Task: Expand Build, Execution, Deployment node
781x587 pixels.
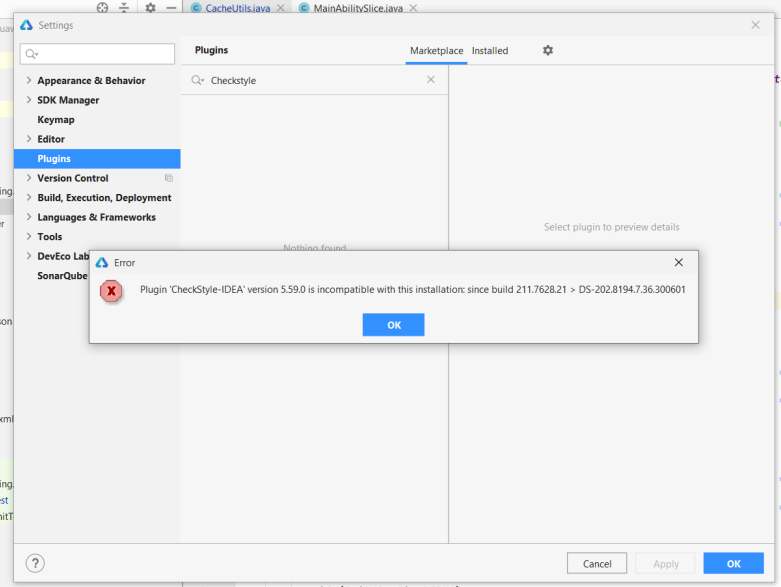Action: coord(29,198)
